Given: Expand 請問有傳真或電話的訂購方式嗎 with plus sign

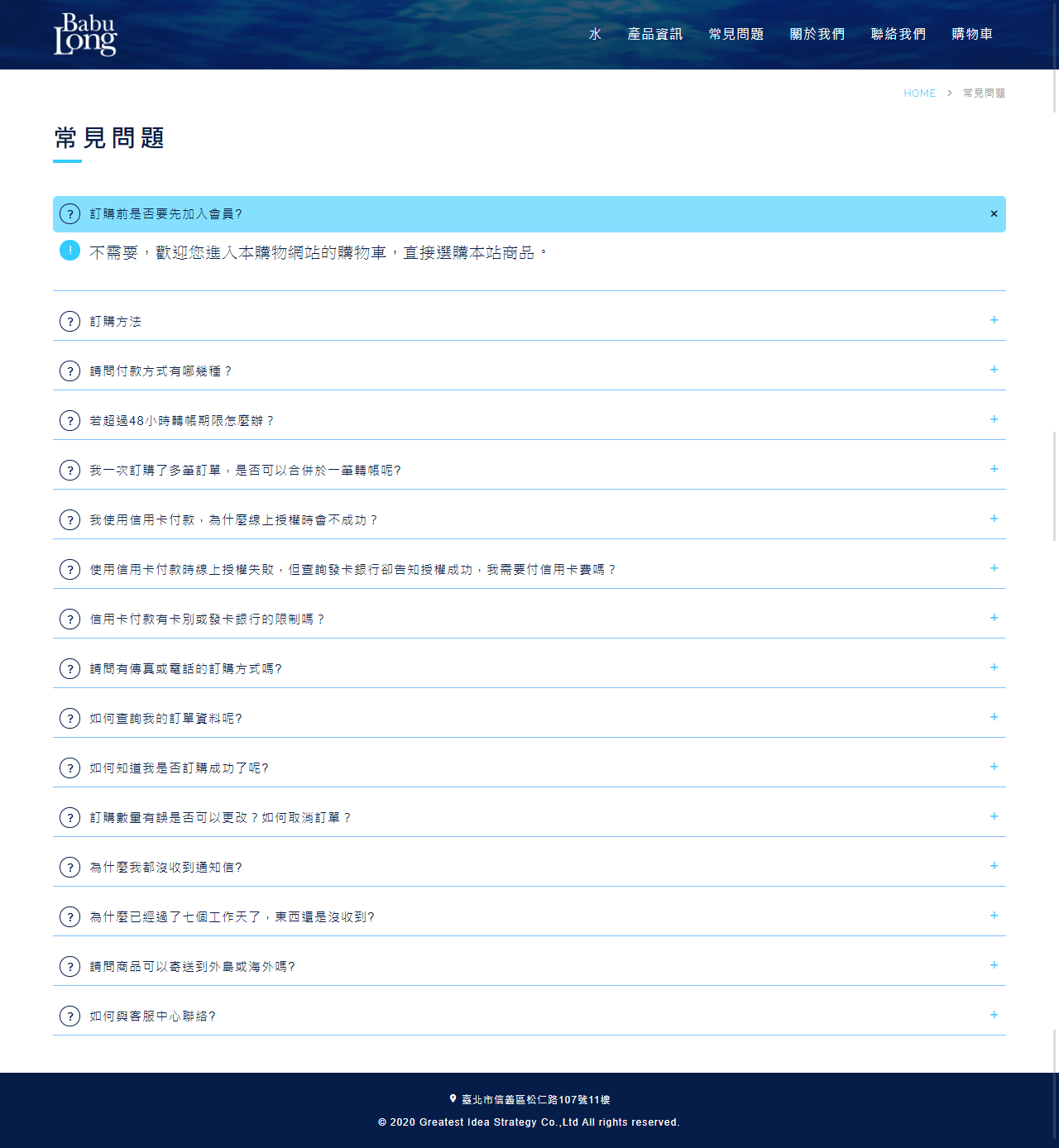Looking at the screenshot, I should pyautogui.click(x=994, y=667).
